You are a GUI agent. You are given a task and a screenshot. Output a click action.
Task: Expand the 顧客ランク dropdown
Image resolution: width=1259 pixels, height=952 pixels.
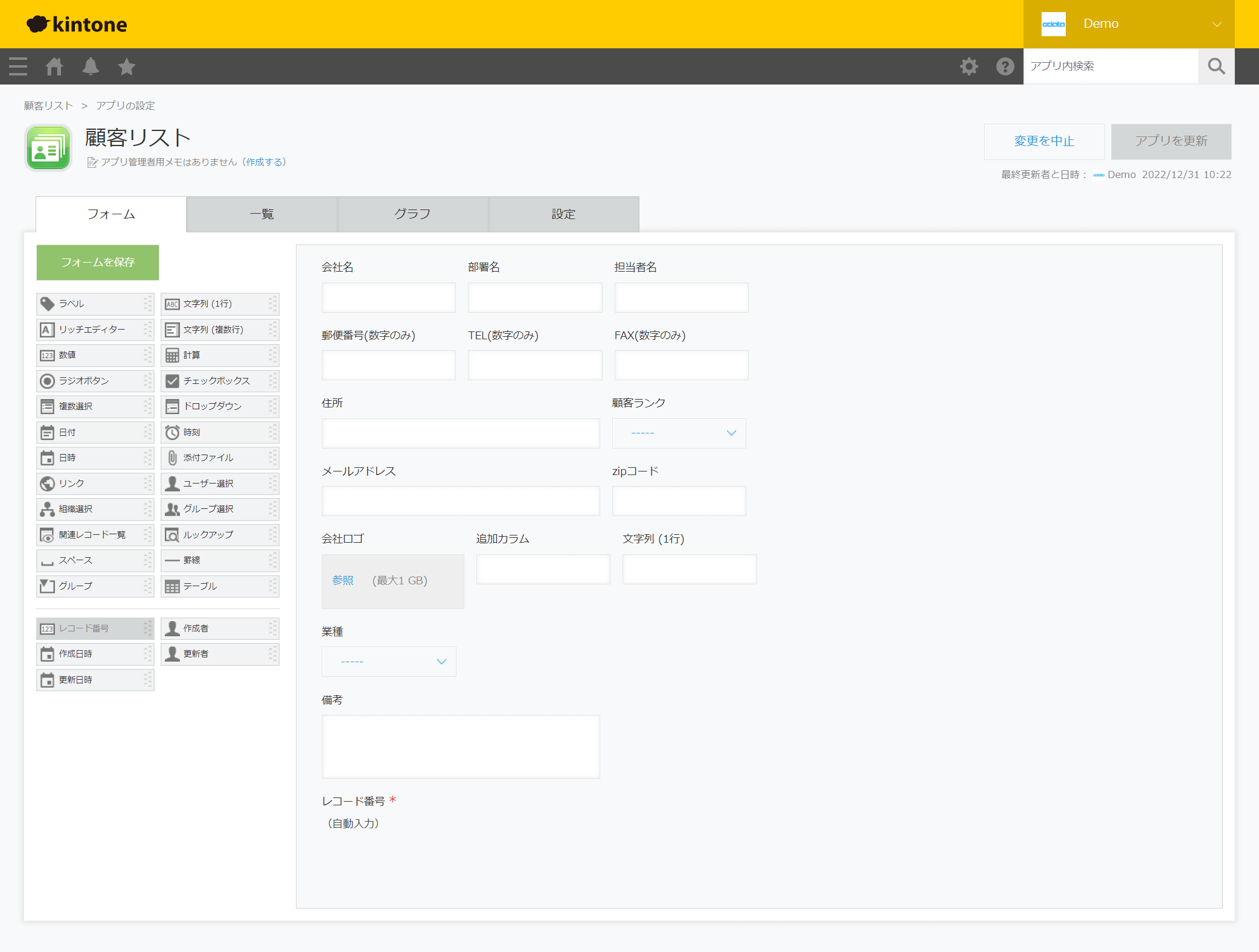(x=679, y=433)
